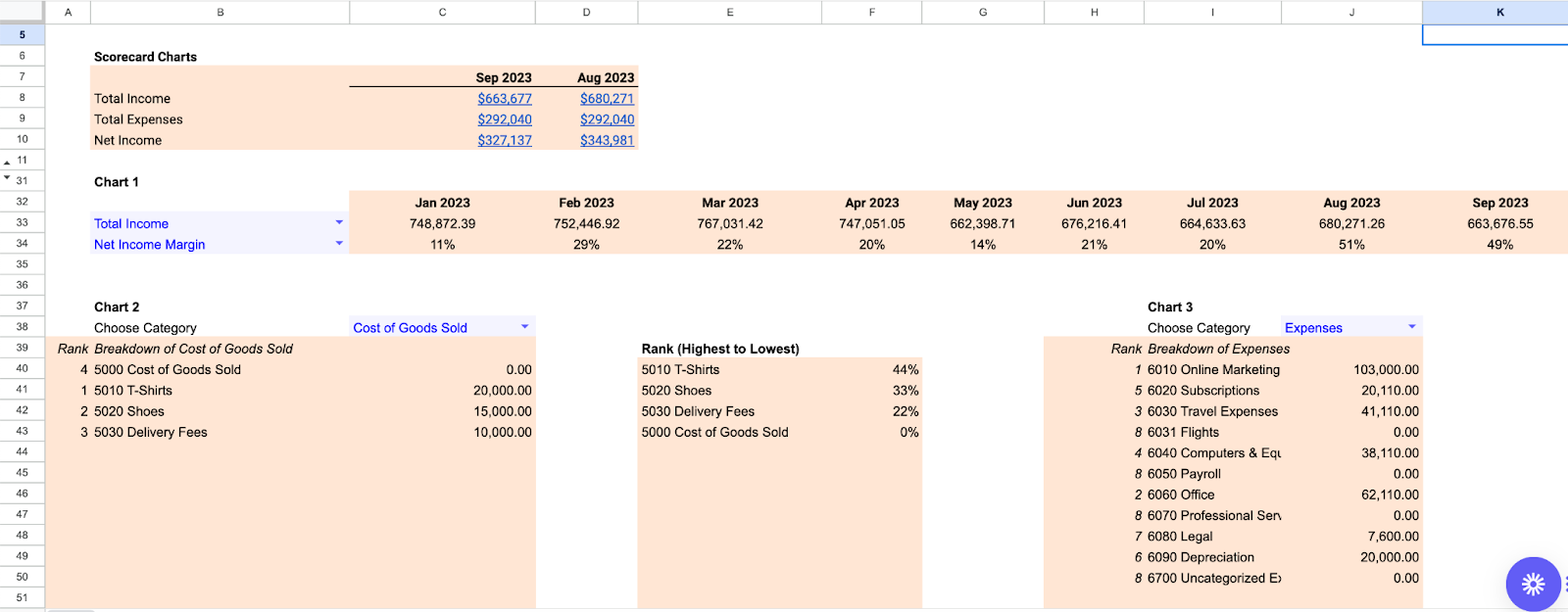1568x612 pixels.
Task: Select the Jul 2023 income value 664,633.63
Action: 1212,223
